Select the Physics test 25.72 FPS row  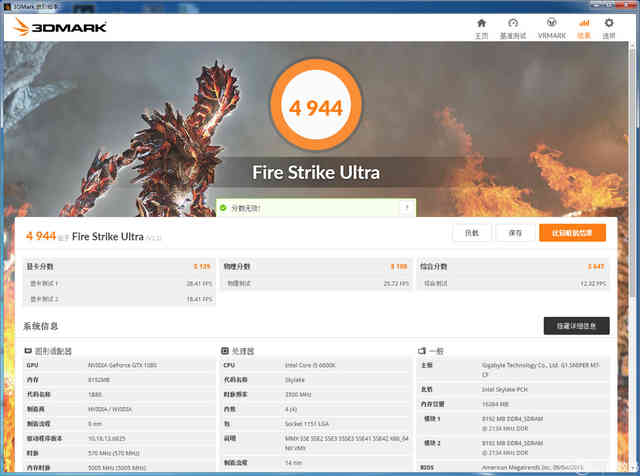(x=316, y=283)
